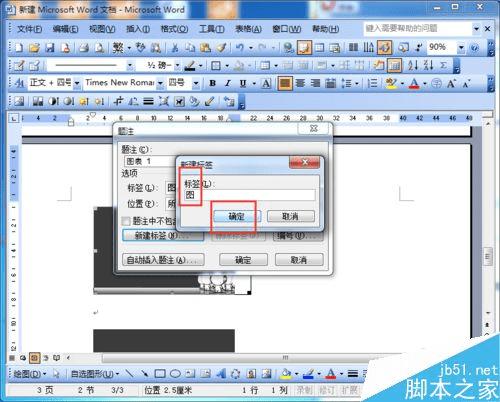Open the 格式(O) menu
Viewport: 500px width, 402px height.
[174, 29]
